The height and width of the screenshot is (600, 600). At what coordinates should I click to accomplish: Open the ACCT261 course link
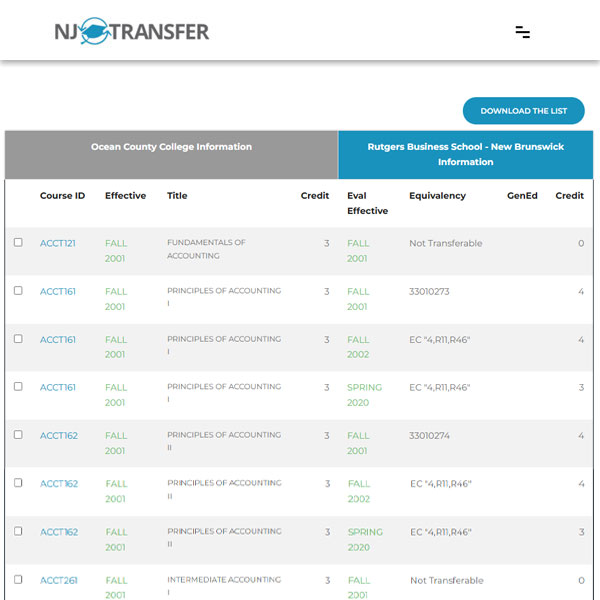59,580
